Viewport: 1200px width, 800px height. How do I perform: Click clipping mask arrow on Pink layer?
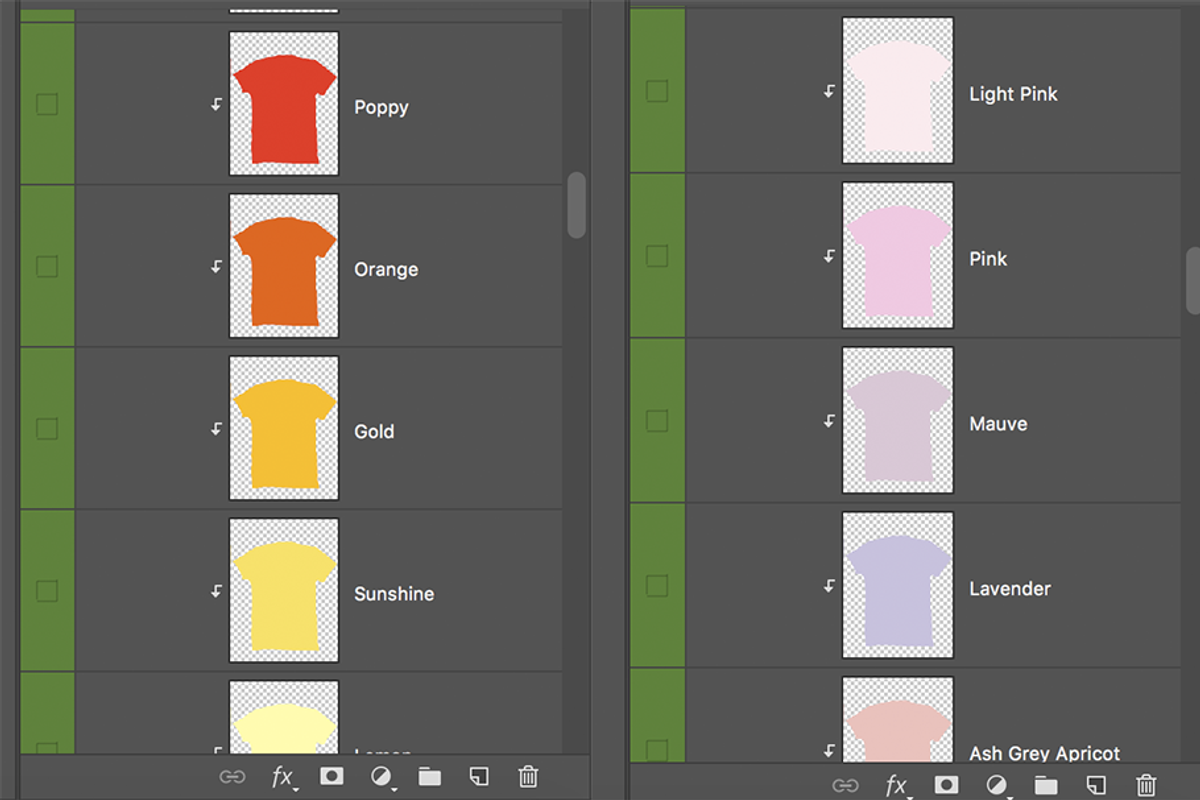829,256
